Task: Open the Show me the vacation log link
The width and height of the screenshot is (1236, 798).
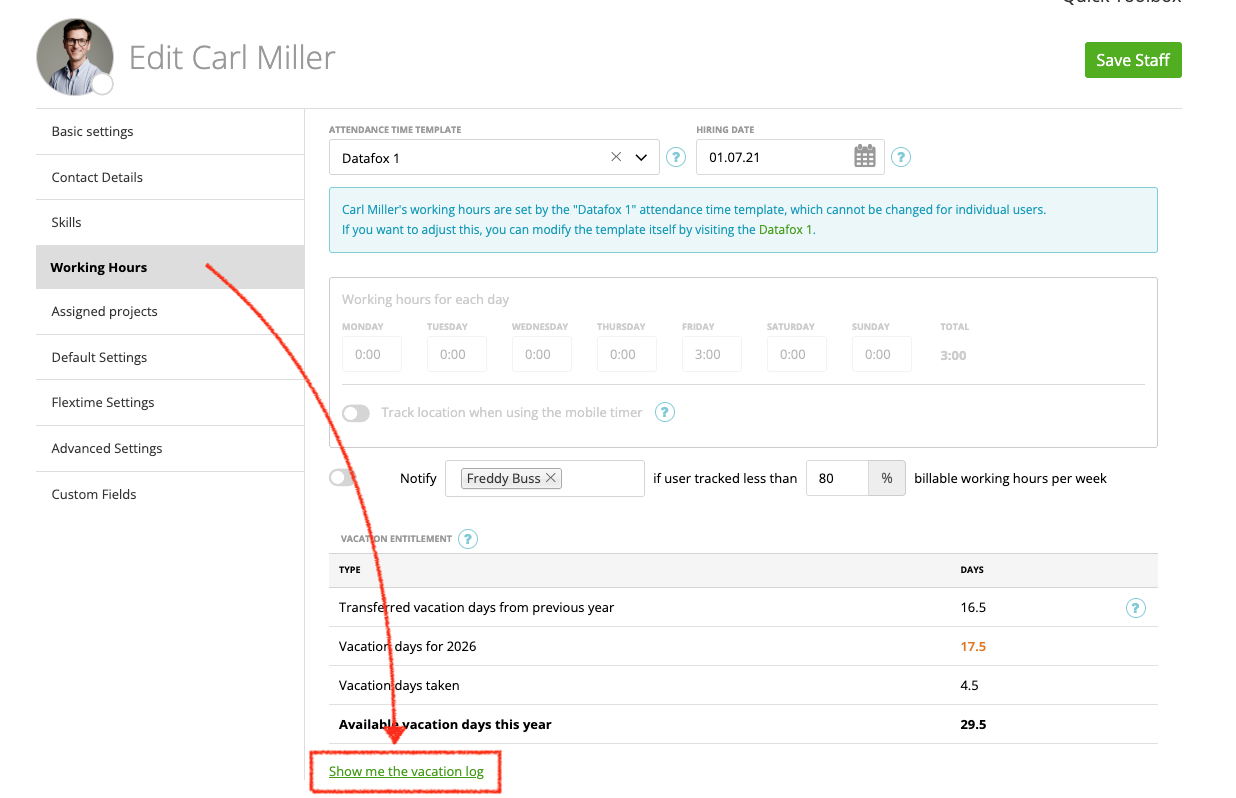Action: tap(406, 771)
